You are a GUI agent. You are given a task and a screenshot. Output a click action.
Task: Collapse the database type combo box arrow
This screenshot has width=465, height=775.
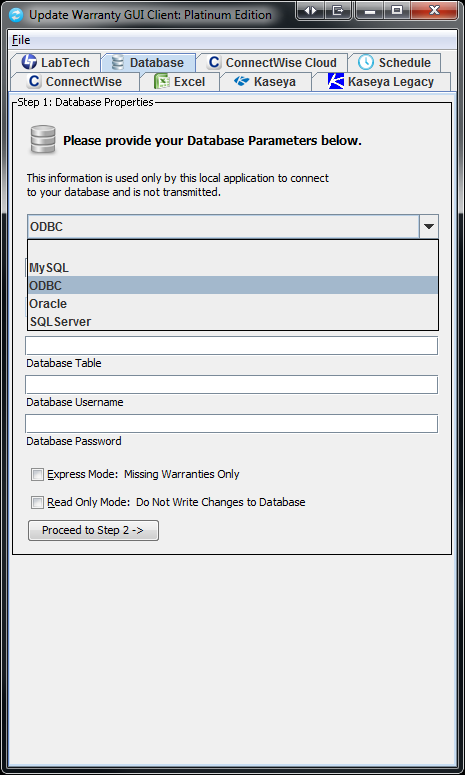429,227
